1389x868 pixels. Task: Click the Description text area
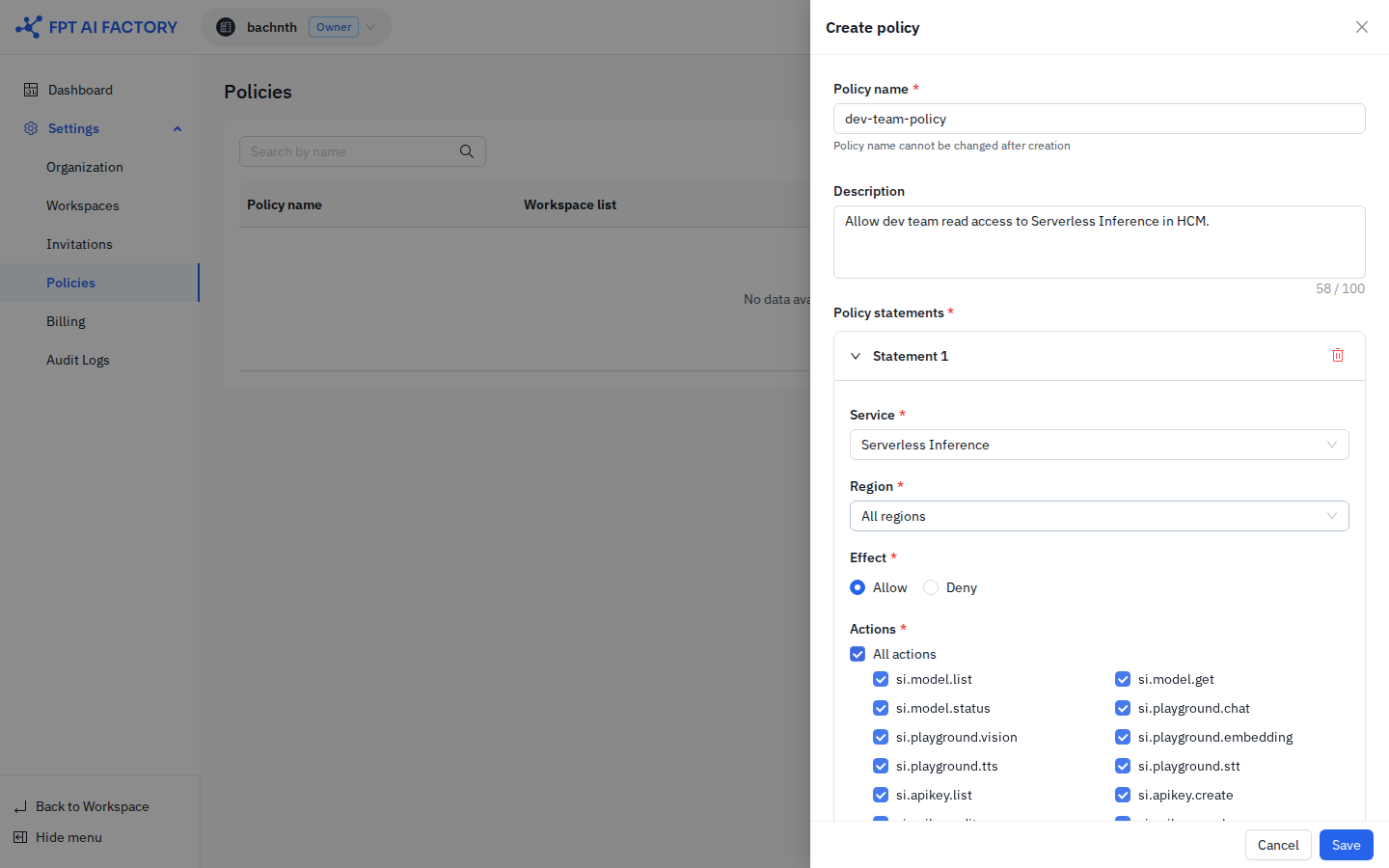pyautogui.click(x=1100, y=242)
